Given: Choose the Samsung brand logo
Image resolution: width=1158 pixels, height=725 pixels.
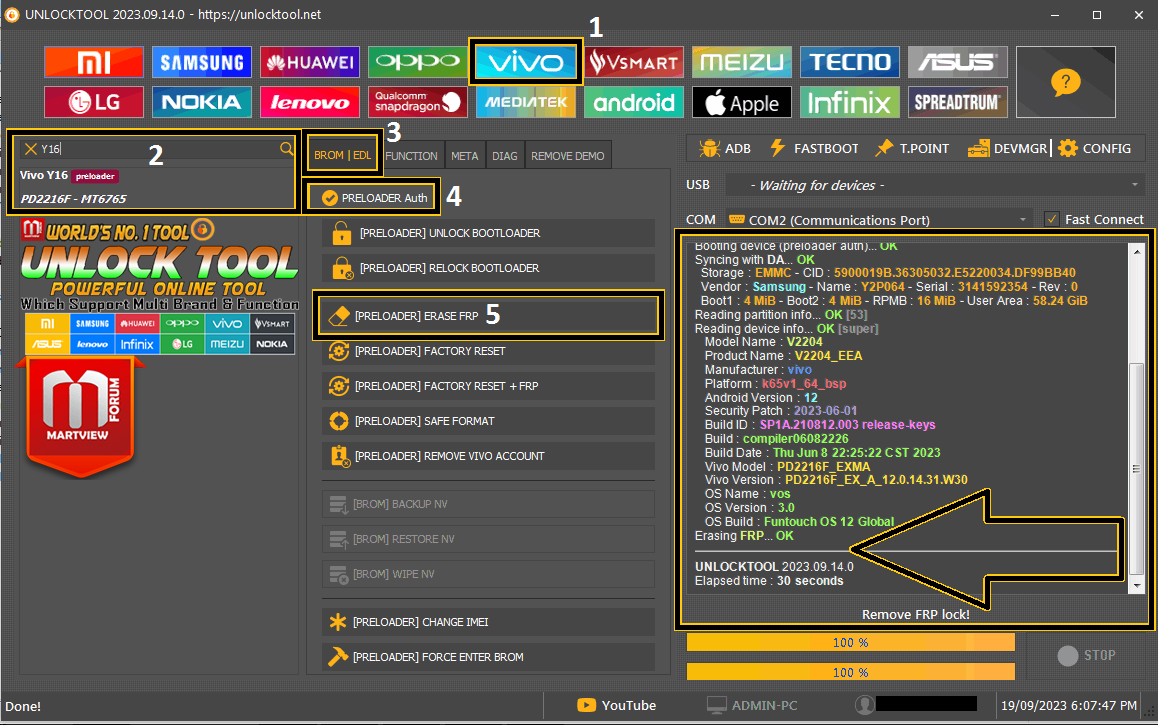Looking at the screenshot, I should [201, 62].
